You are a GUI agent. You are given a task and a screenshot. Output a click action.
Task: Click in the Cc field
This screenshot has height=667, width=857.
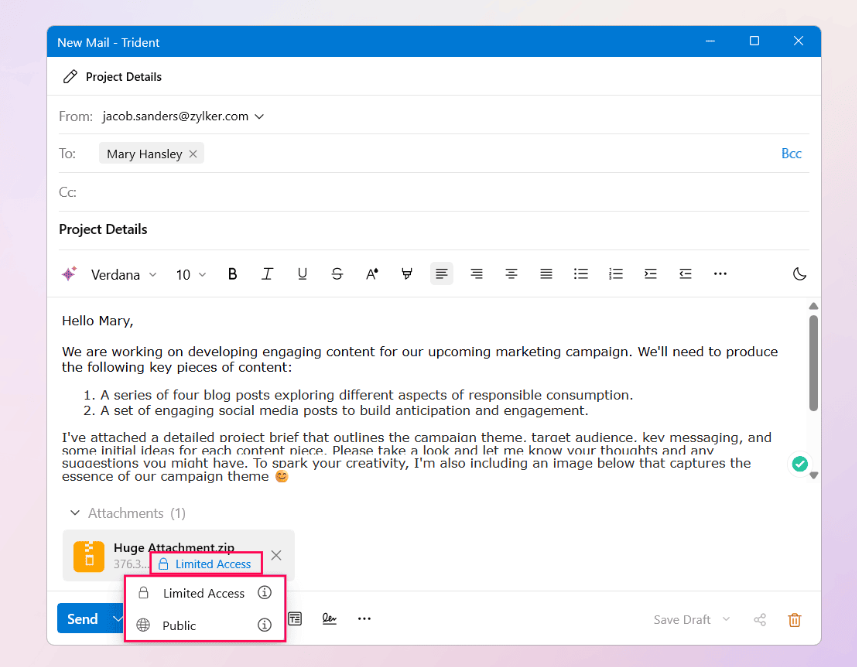pos(434,192)
